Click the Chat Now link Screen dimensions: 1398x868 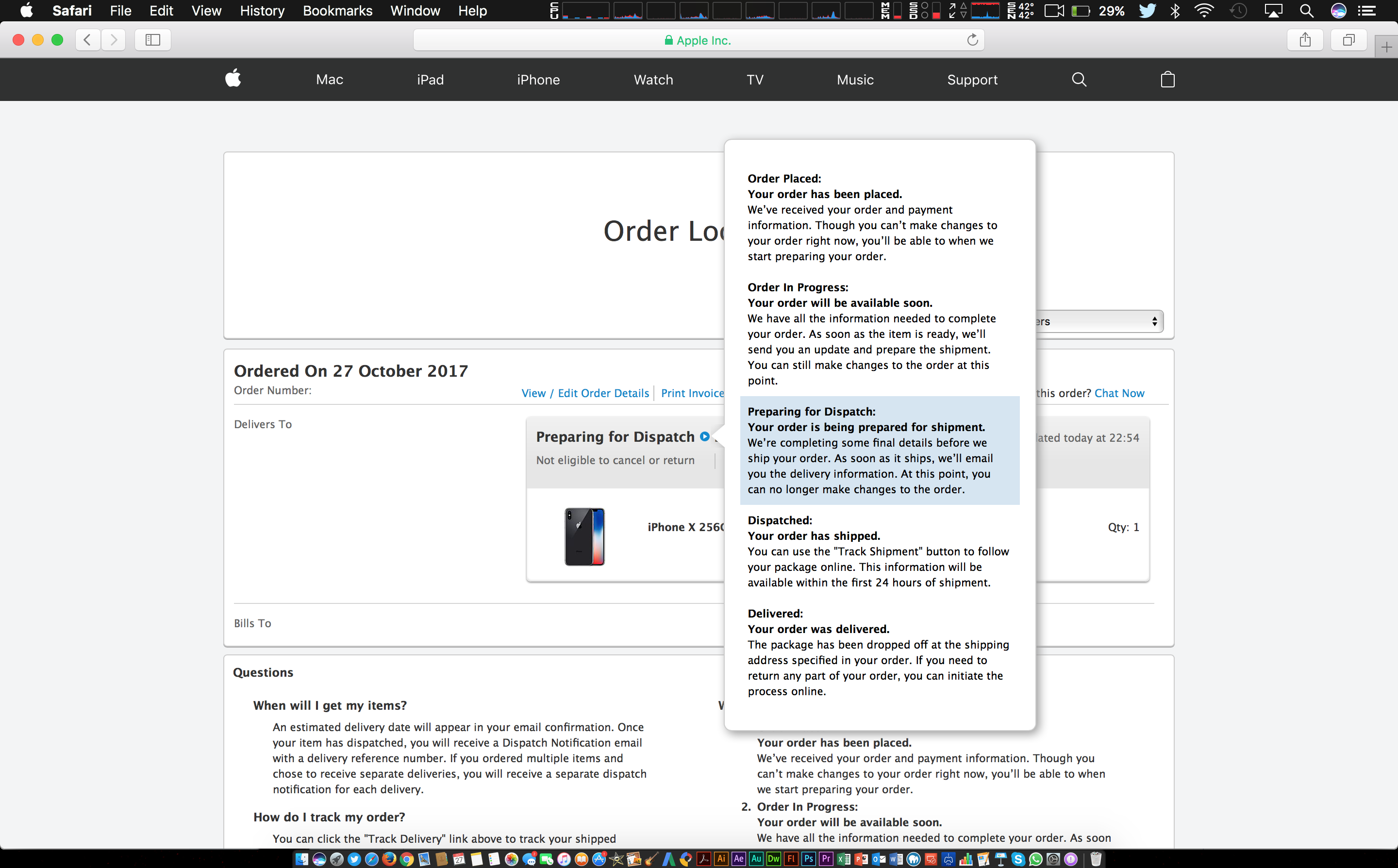1119,393
